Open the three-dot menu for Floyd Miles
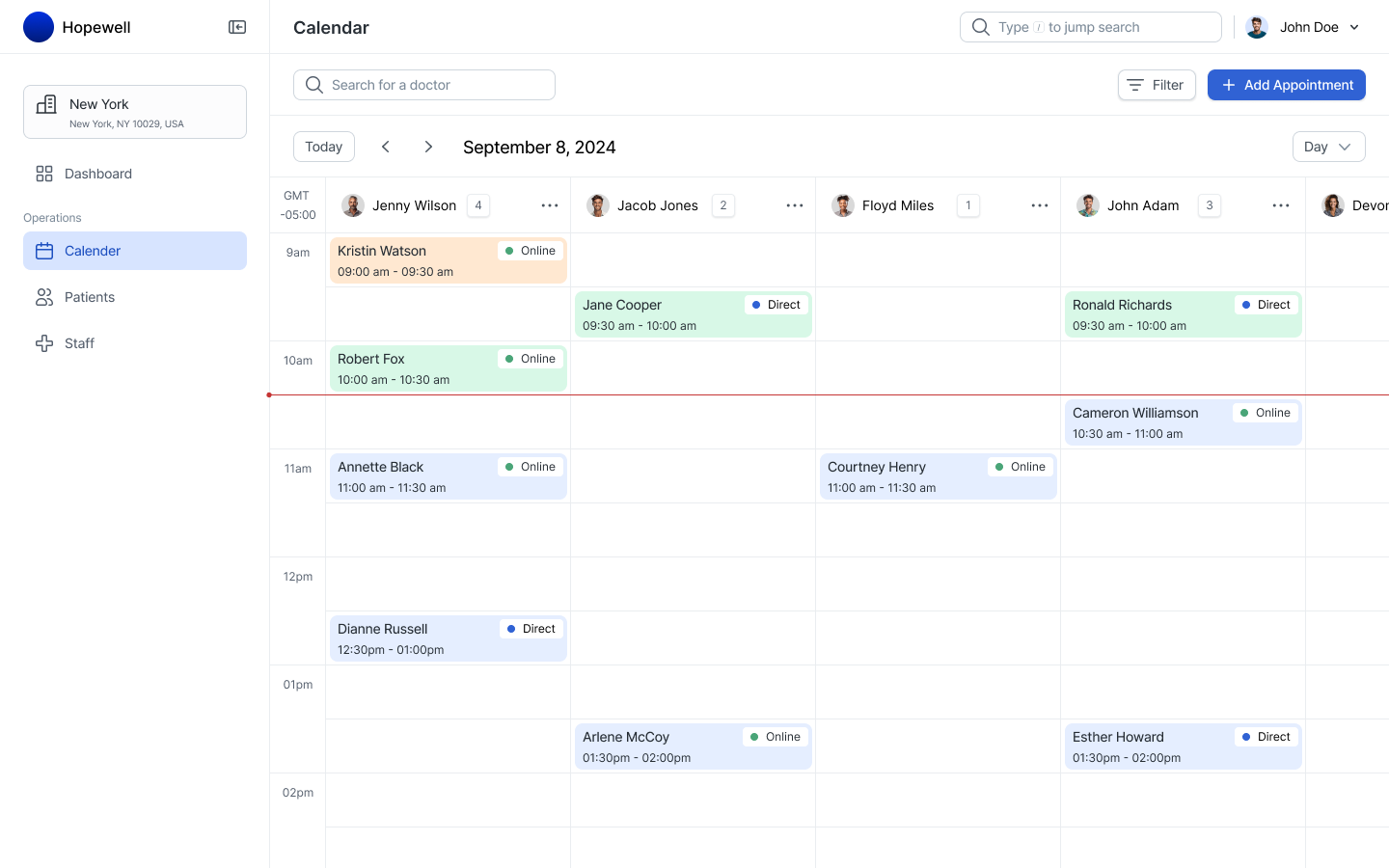Viewport: 1389px width, 868px height. pyautogui.click(x=1040, y=205)
